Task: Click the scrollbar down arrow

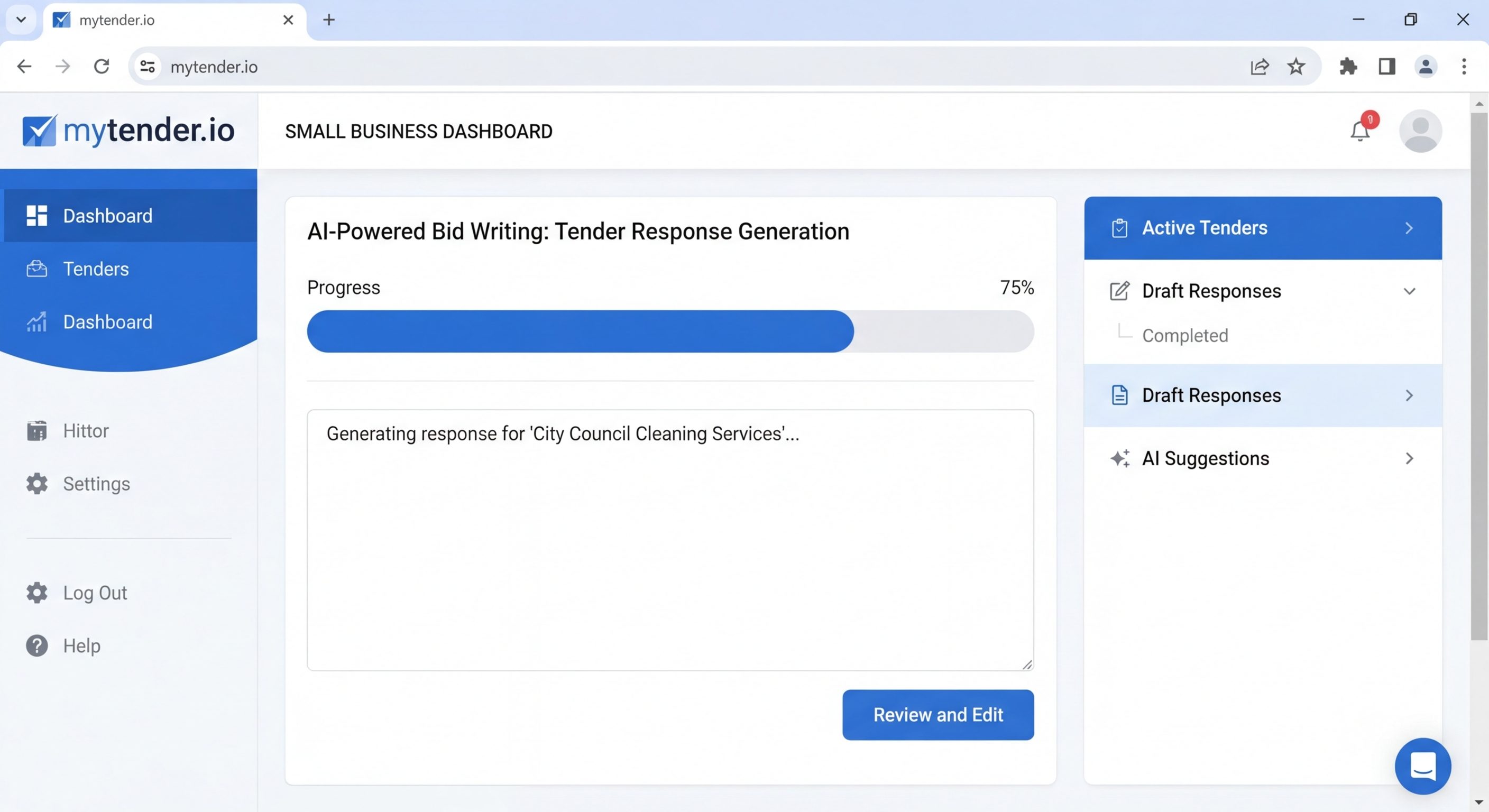Action: click(1478, 803)
